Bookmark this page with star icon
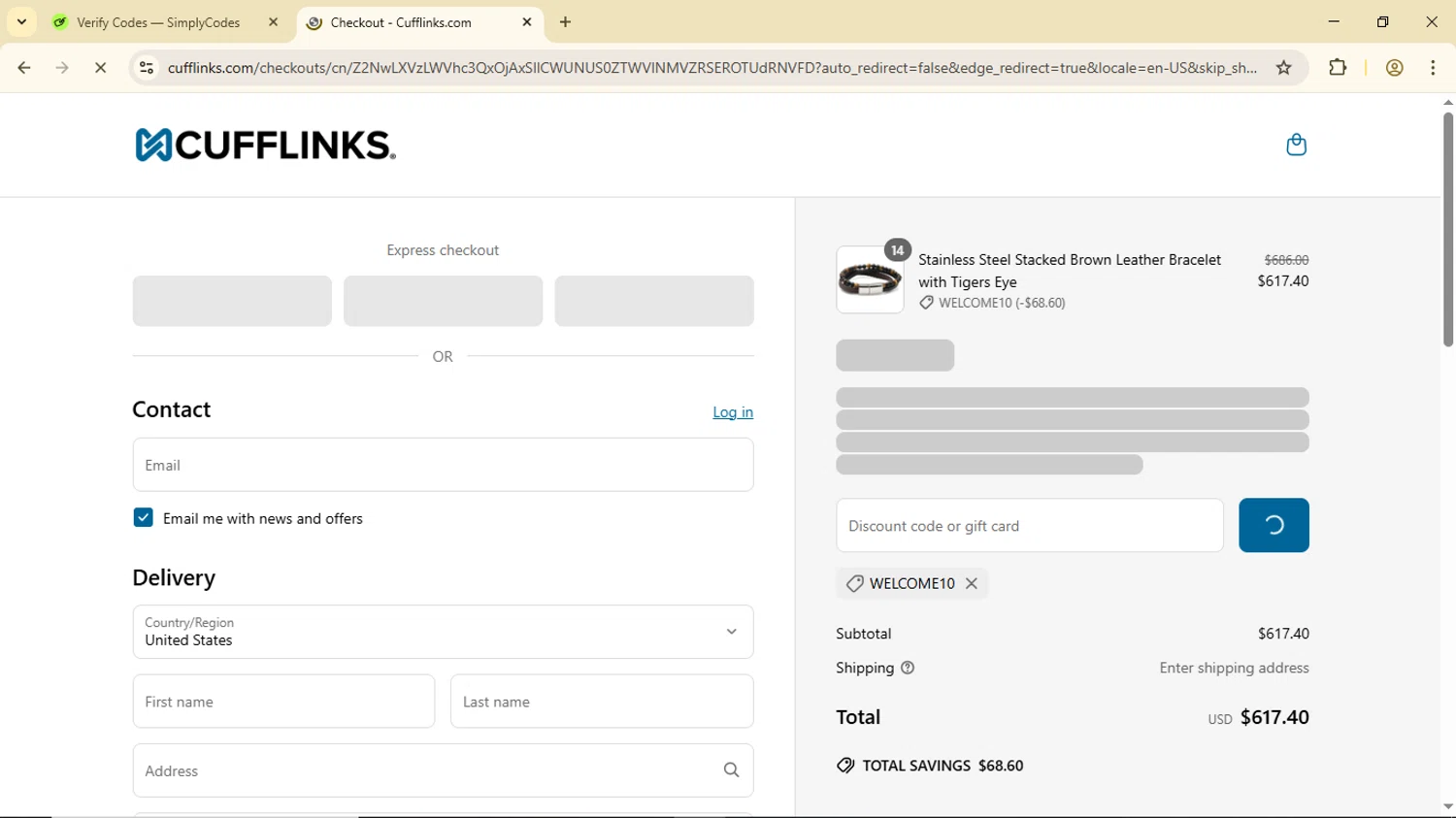The width and height of the screenshot is (1456, 818). 1284,68
